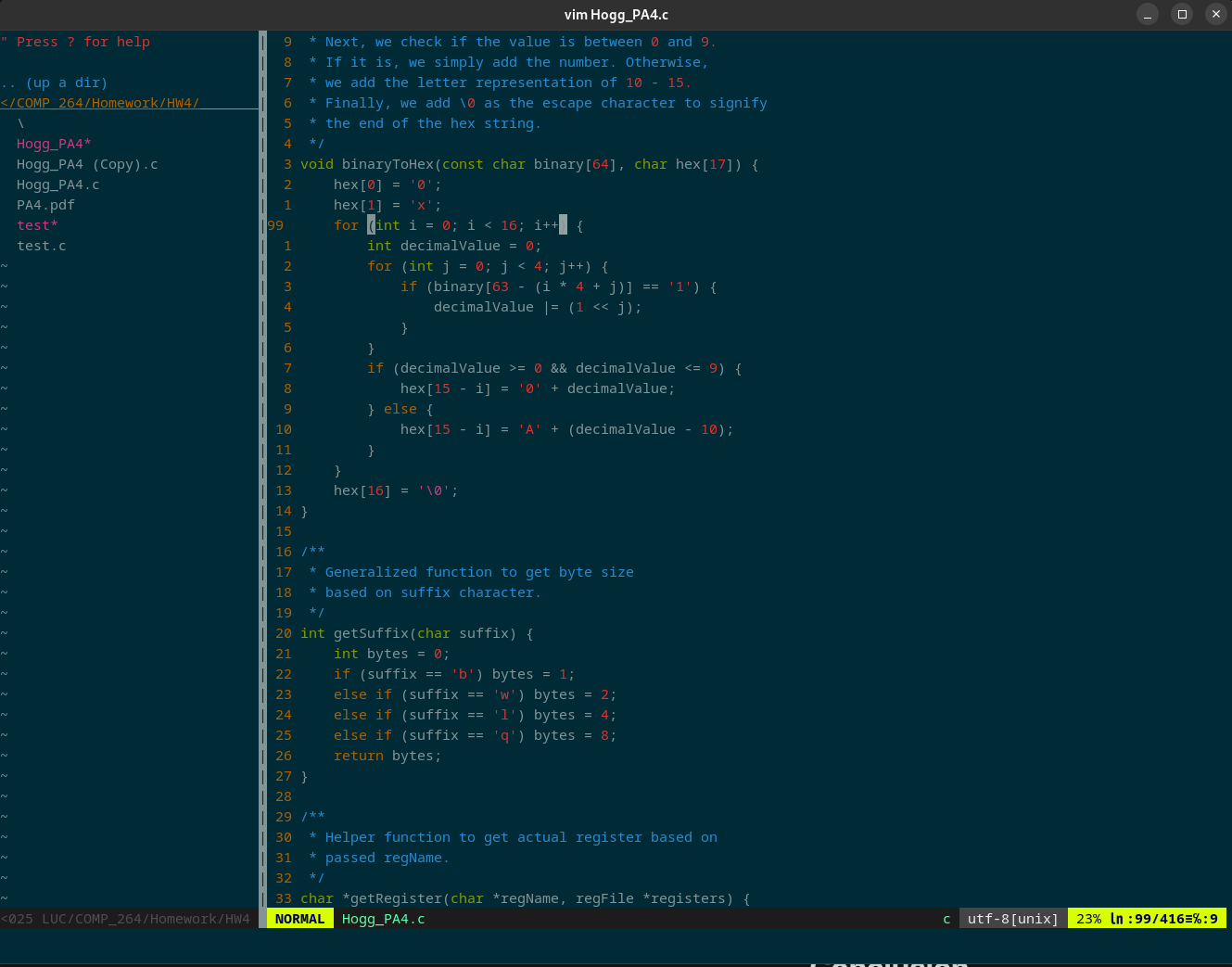
Task: Click 'decimalValue |= (1 << j);' line
Action: [538, 307]
